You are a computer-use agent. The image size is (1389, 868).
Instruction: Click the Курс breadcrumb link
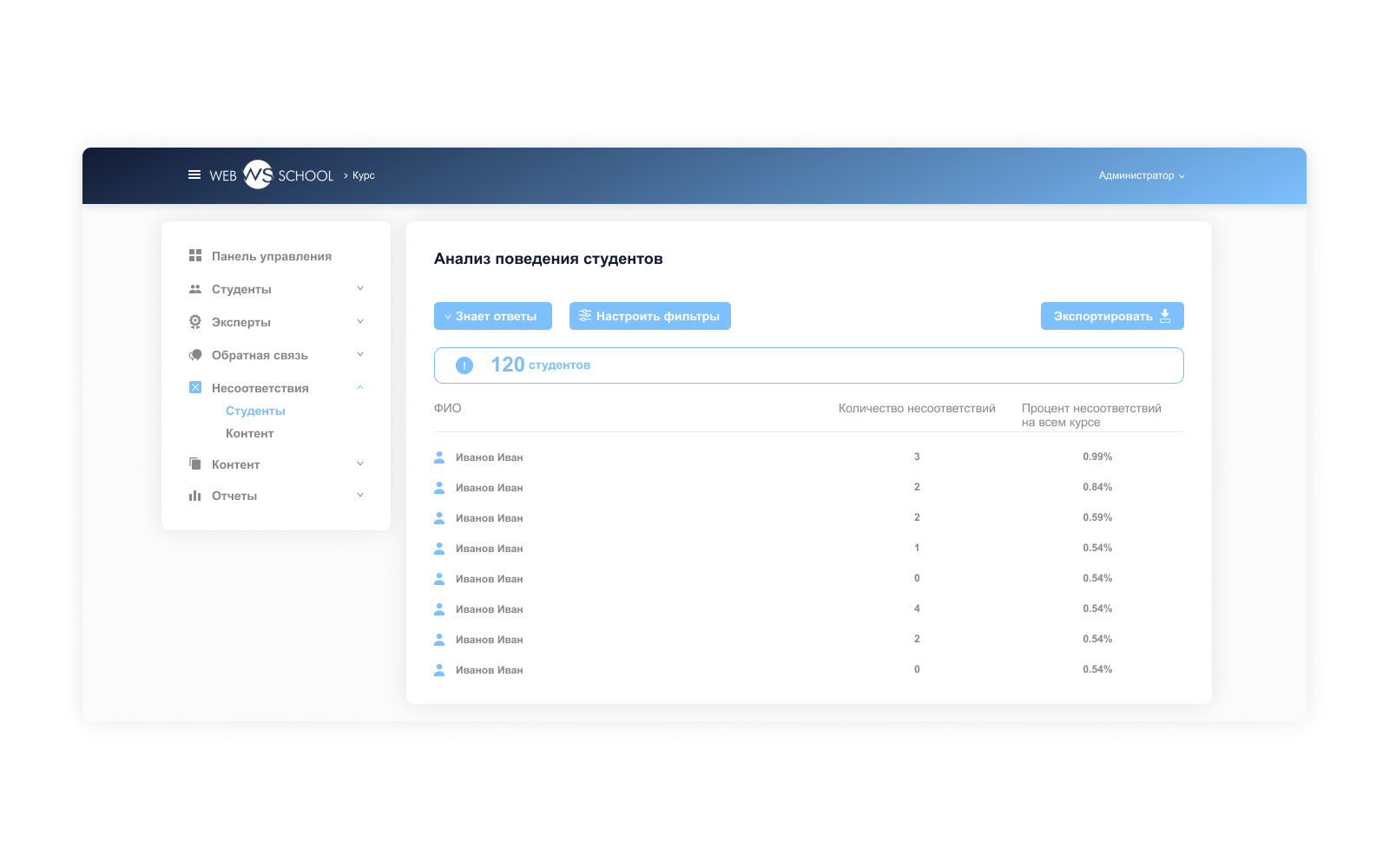(x=364, y=175)
